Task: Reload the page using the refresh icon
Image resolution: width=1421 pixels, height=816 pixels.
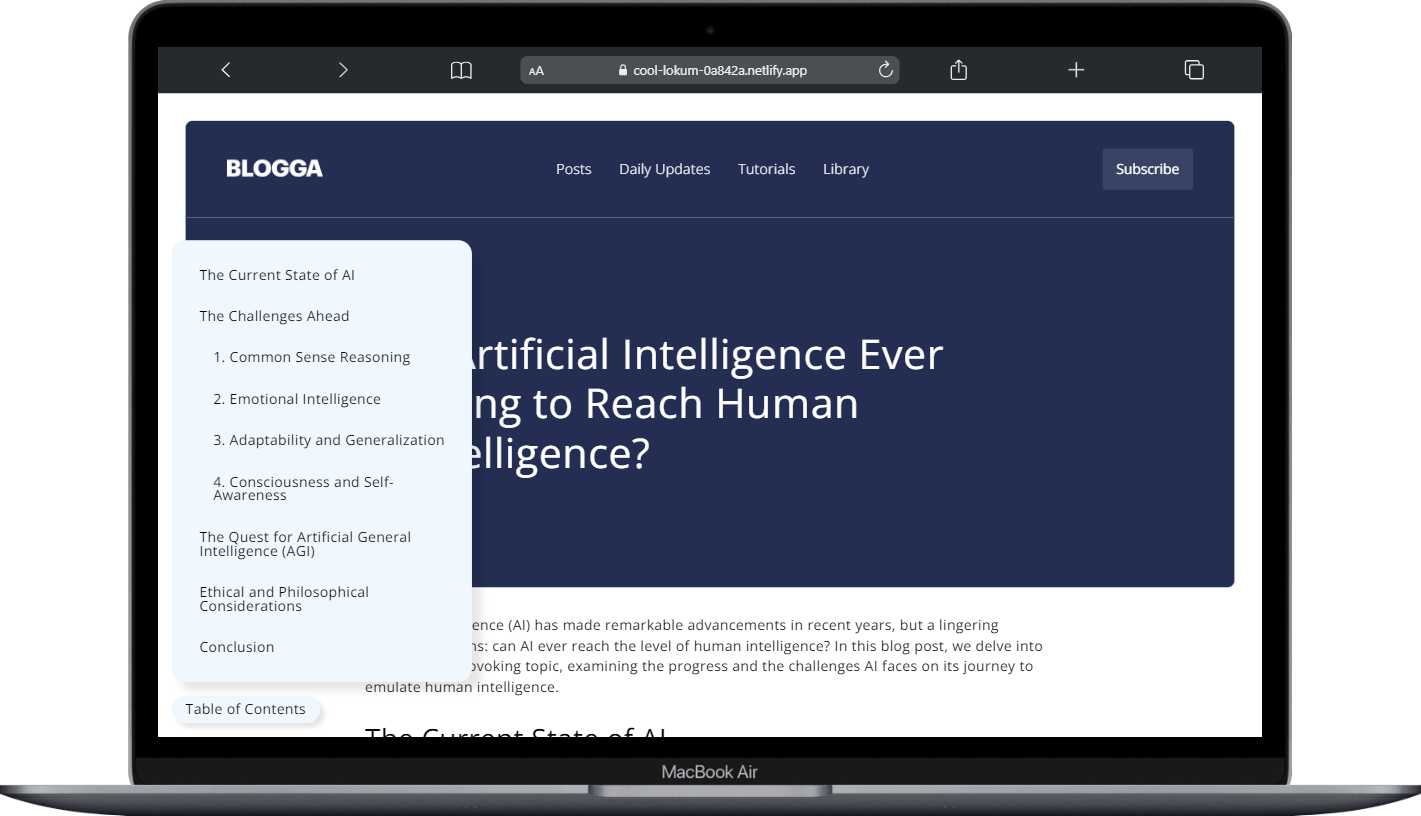Action: [884, 70]
